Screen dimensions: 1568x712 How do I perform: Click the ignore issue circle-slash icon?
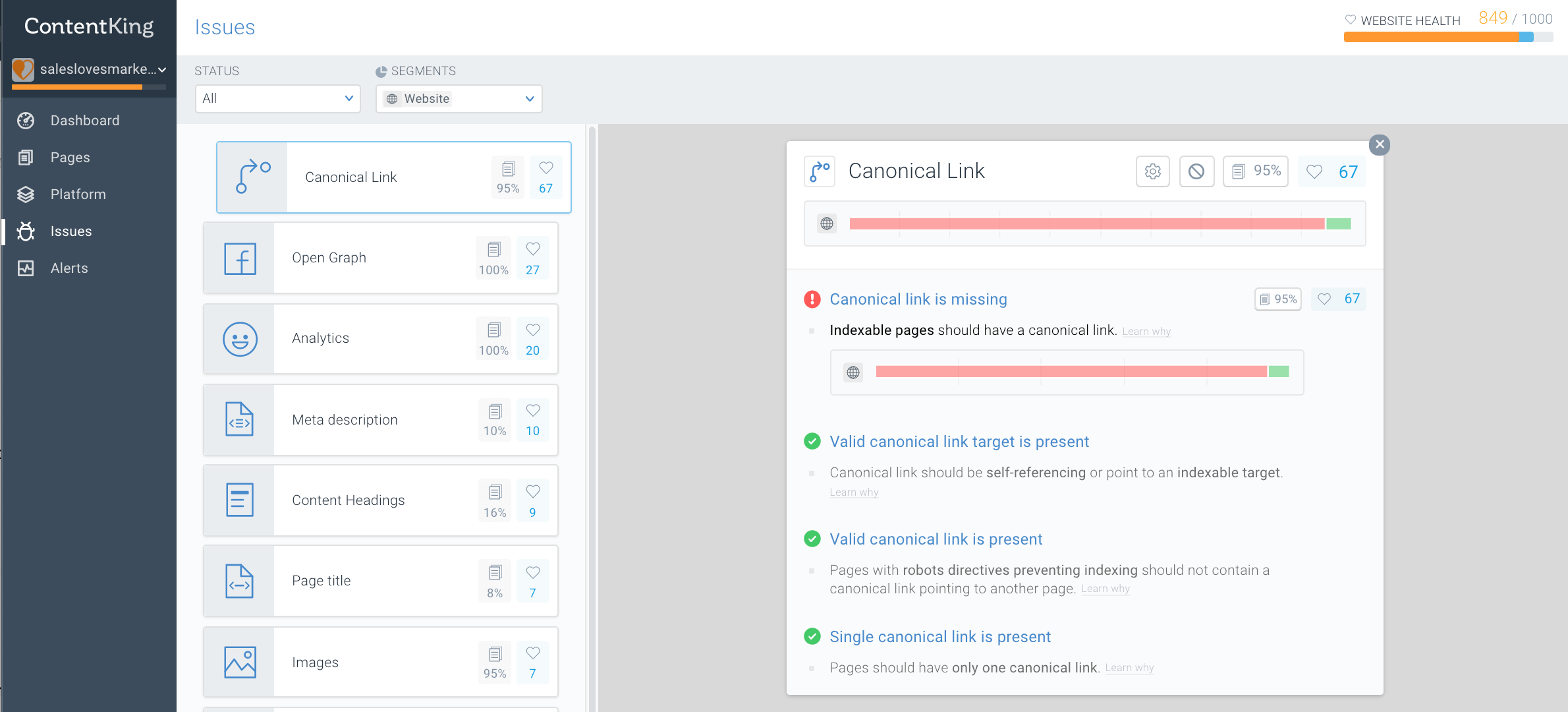click(1196, 171)
